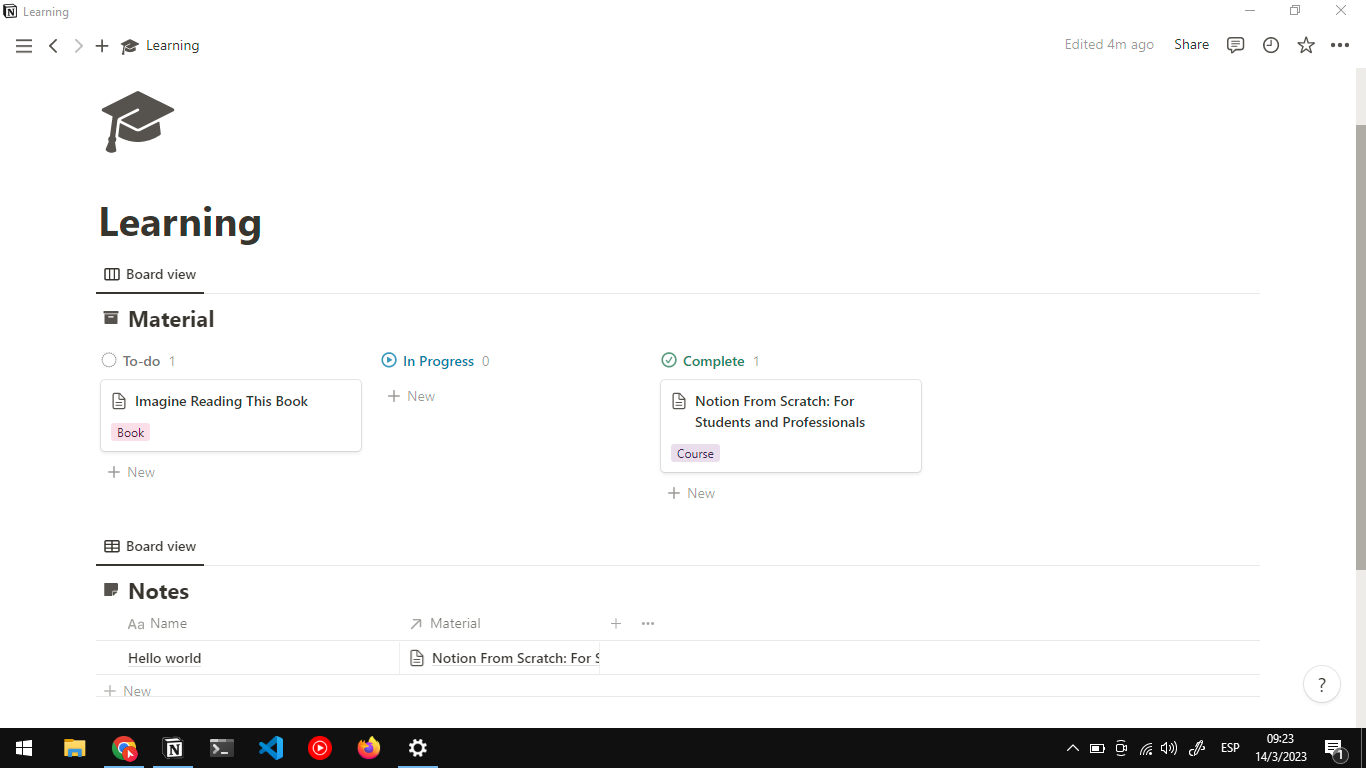Open the terminal from the taskbar
The image size is (1366, 768).
click(222, 748)
